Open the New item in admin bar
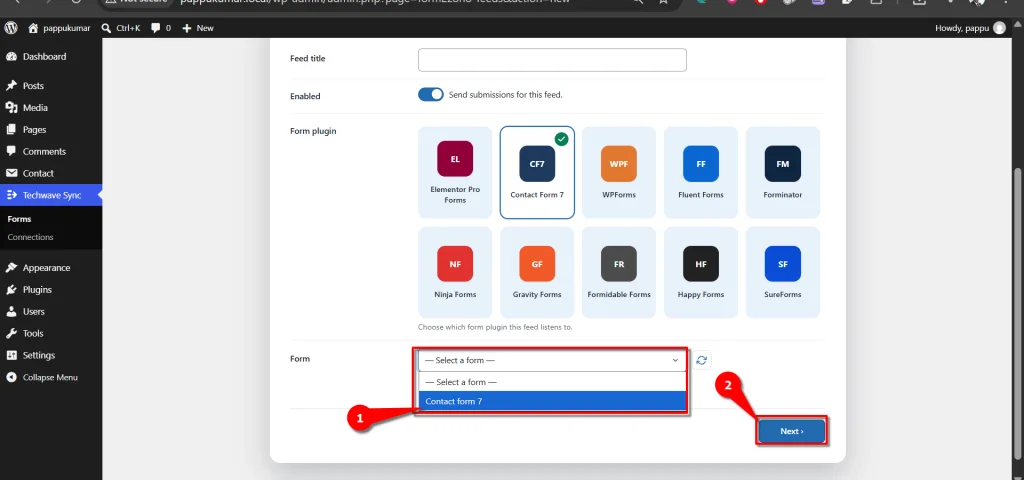 point(198,28)
